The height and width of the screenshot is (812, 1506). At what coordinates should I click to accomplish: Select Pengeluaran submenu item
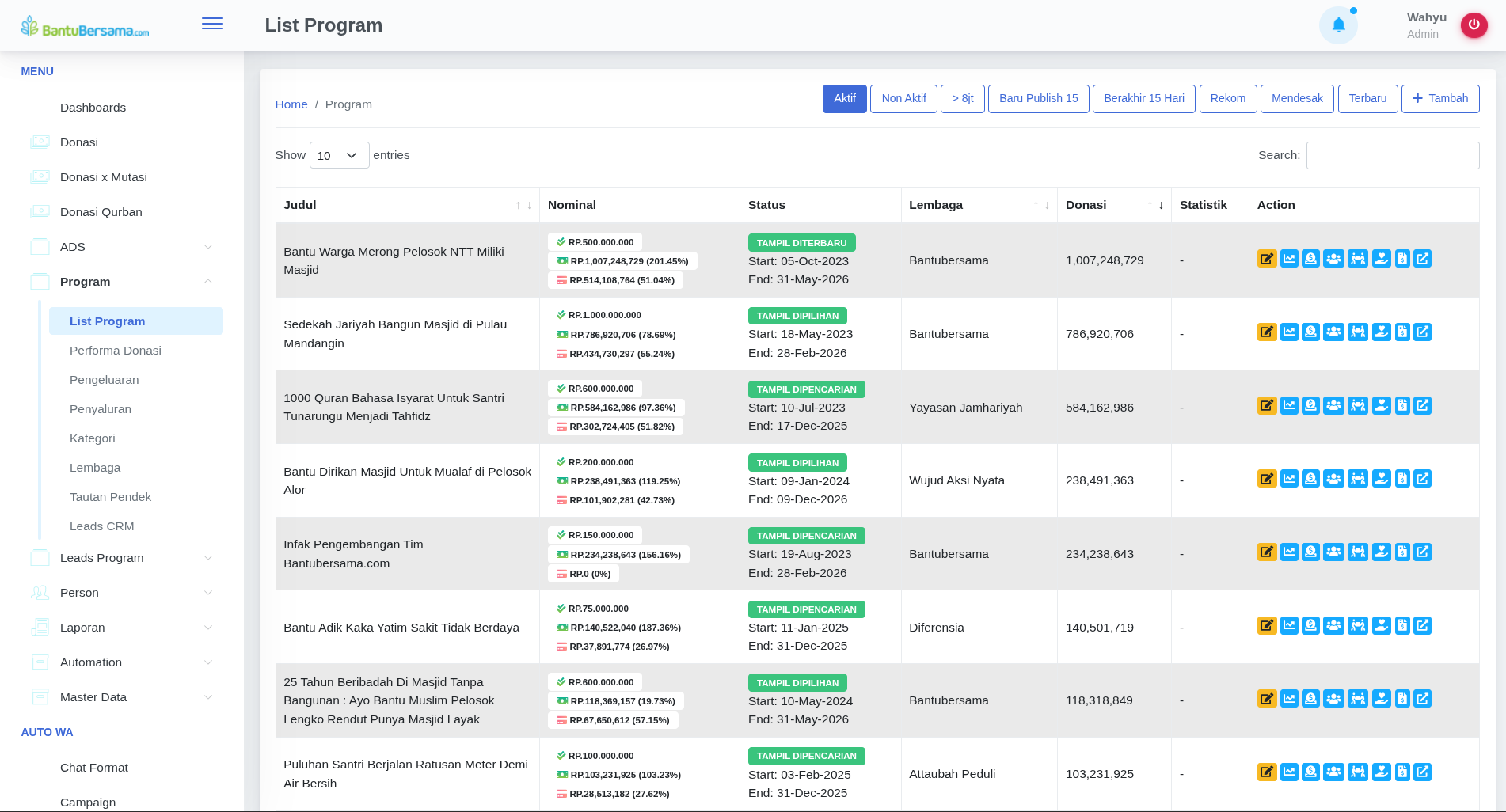pos(105,380)
